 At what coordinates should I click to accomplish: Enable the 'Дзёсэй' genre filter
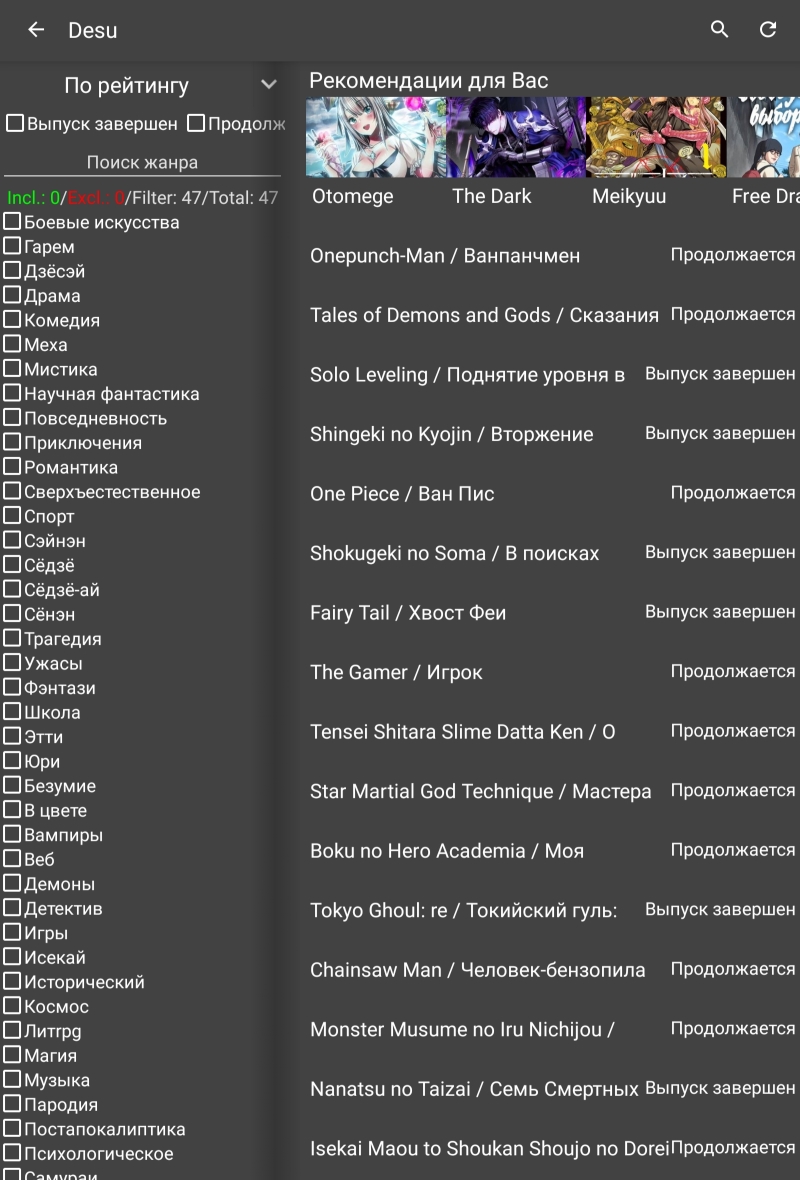pyautogui.click(x=12, y=270)
